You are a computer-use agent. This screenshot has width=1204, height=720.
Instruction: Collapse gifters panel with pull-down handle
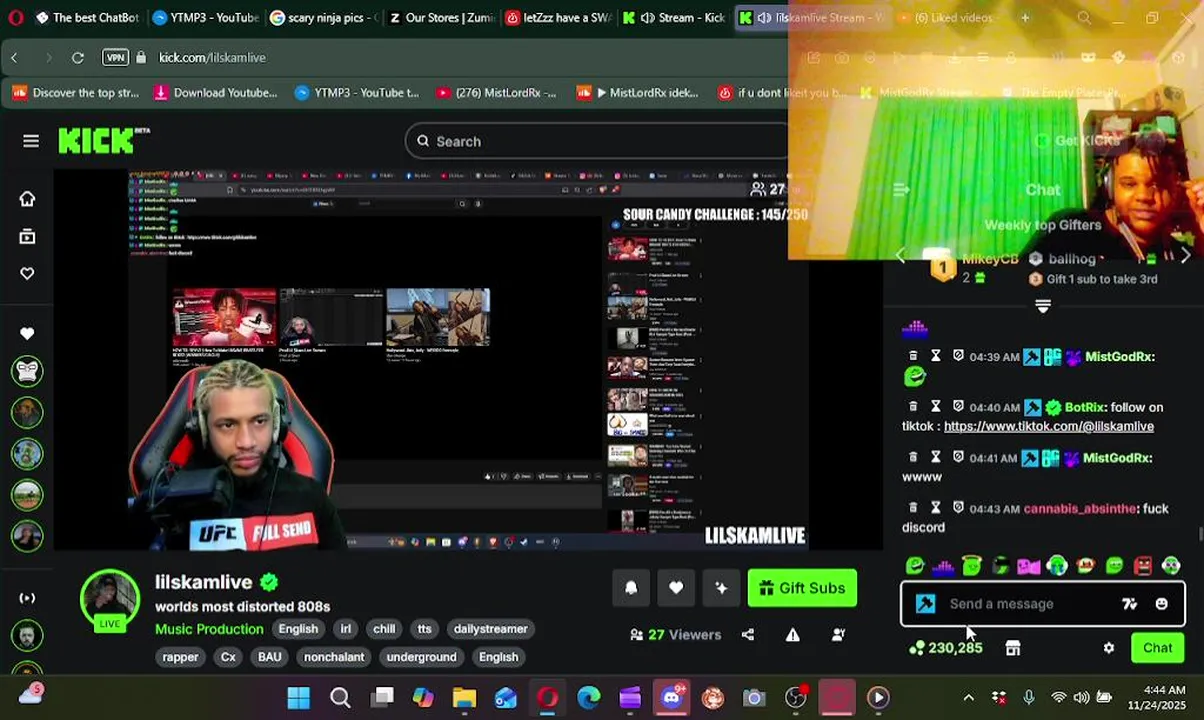click(x=1043, y=306)
